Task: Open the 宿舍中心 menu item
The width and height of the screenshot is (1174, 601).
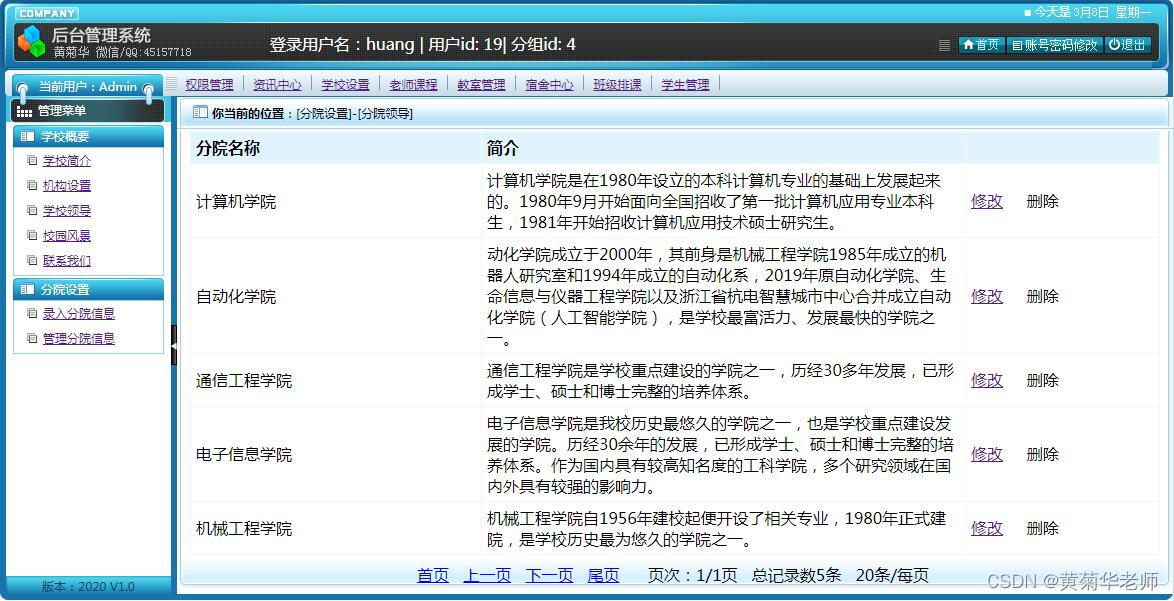Action: (549, 84)
